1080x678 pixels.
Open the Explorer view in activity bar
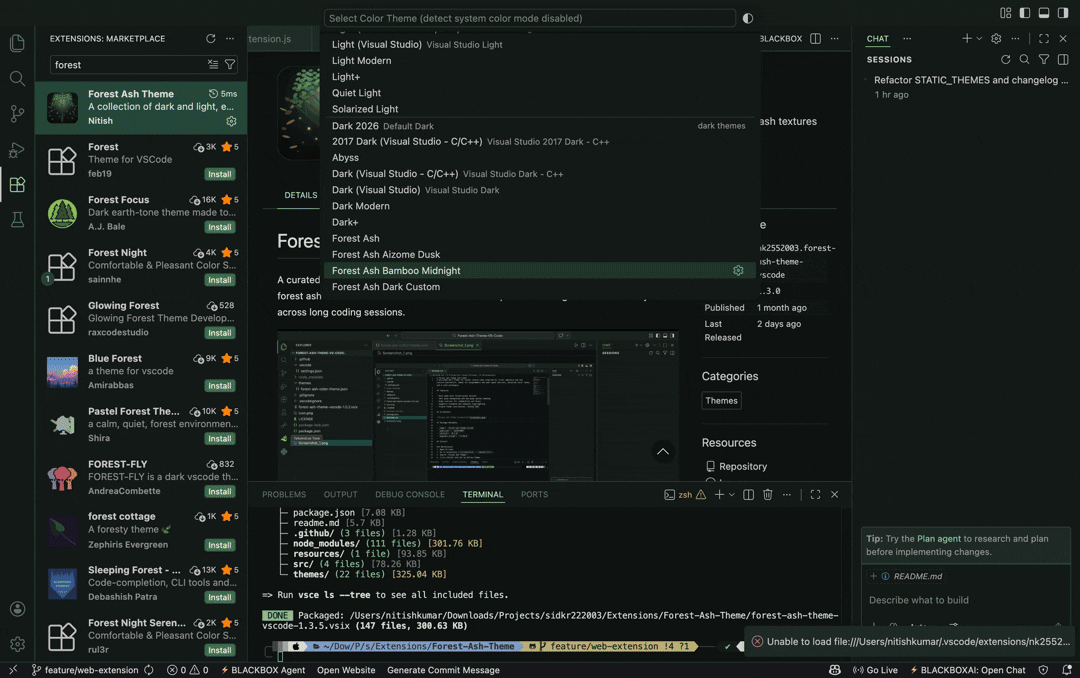click(x=17, y=43)
